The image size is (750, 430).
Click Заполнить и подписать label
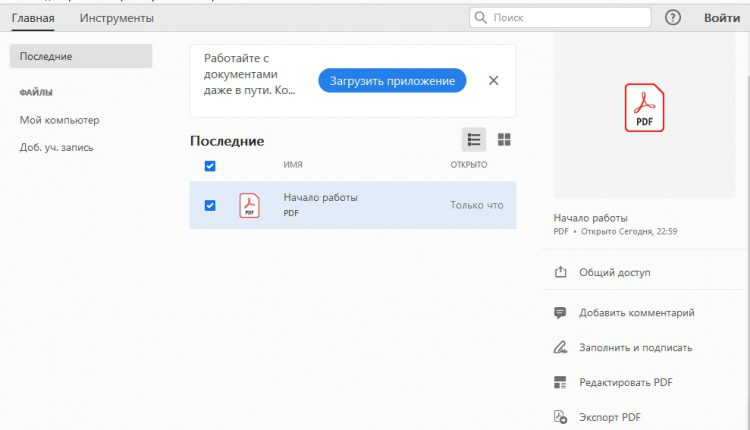(636, 348)
